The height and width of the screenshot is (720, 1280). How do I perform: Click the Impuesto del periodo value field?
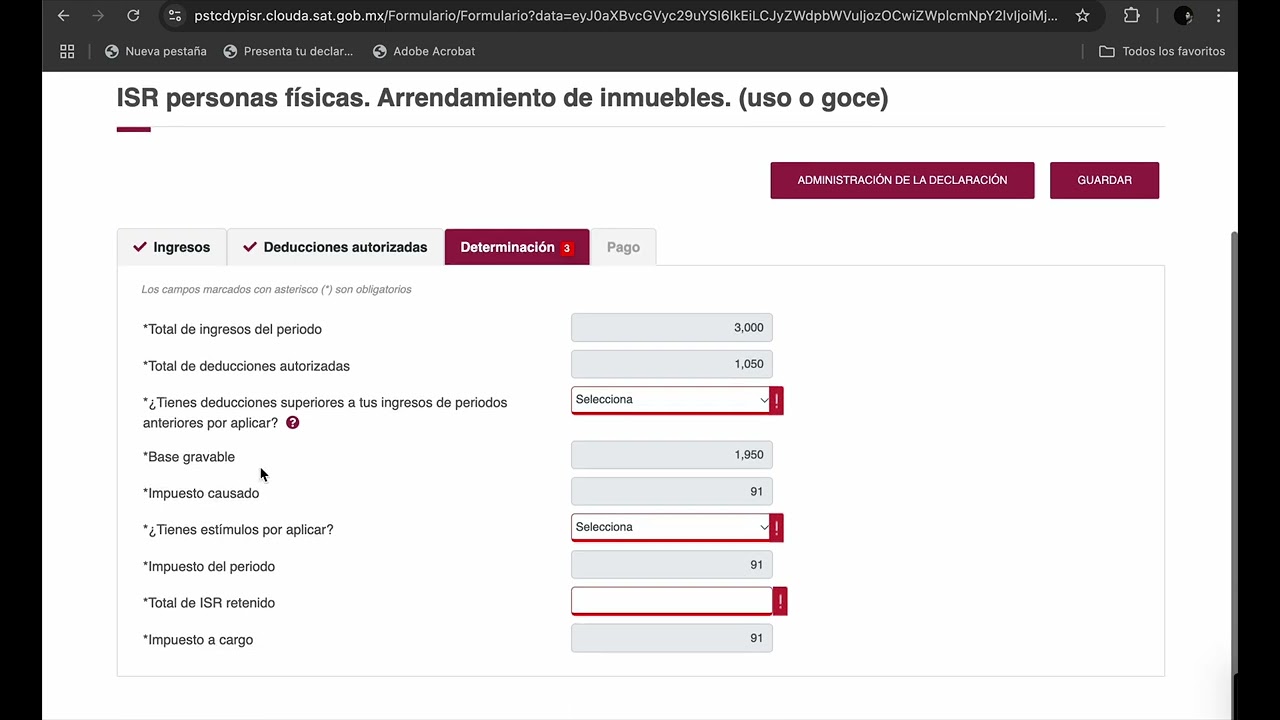click(x=672, y=565)
